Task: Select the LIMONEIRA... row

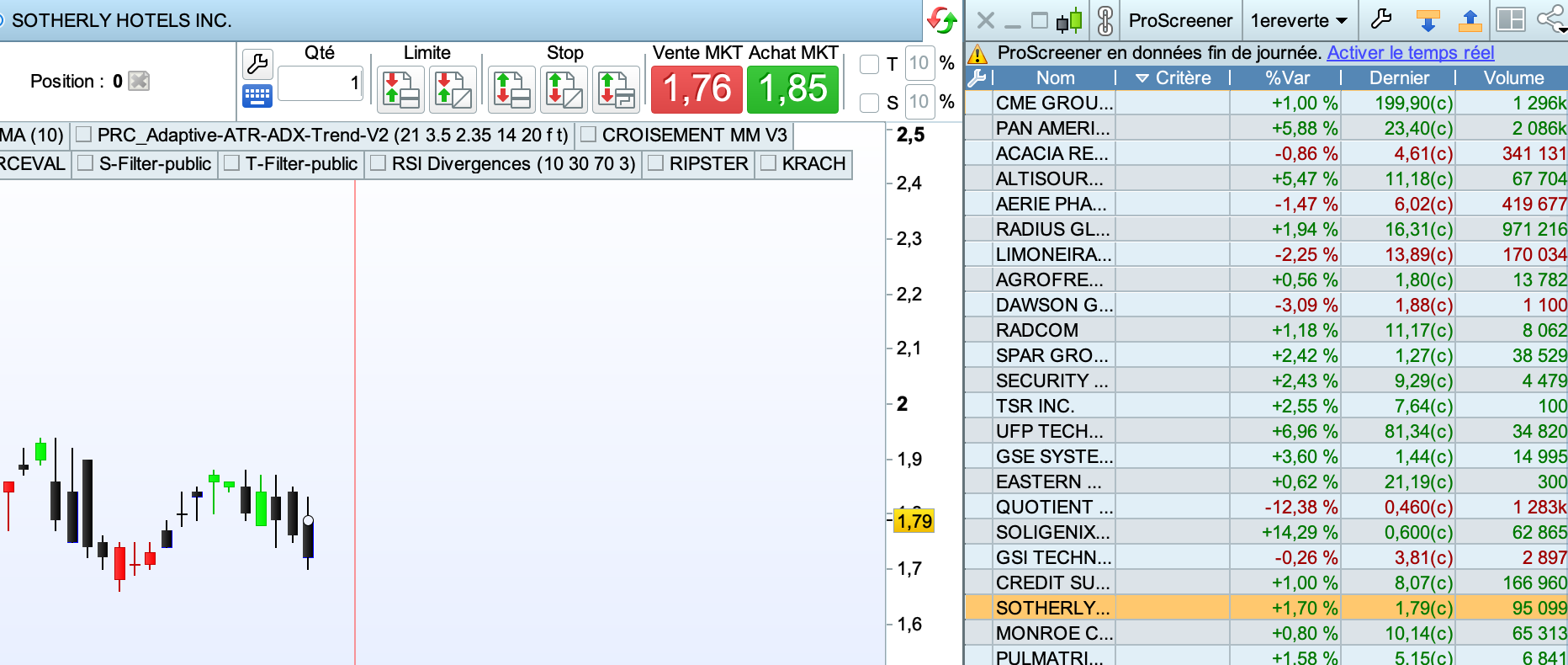Action: point(1266,254)
